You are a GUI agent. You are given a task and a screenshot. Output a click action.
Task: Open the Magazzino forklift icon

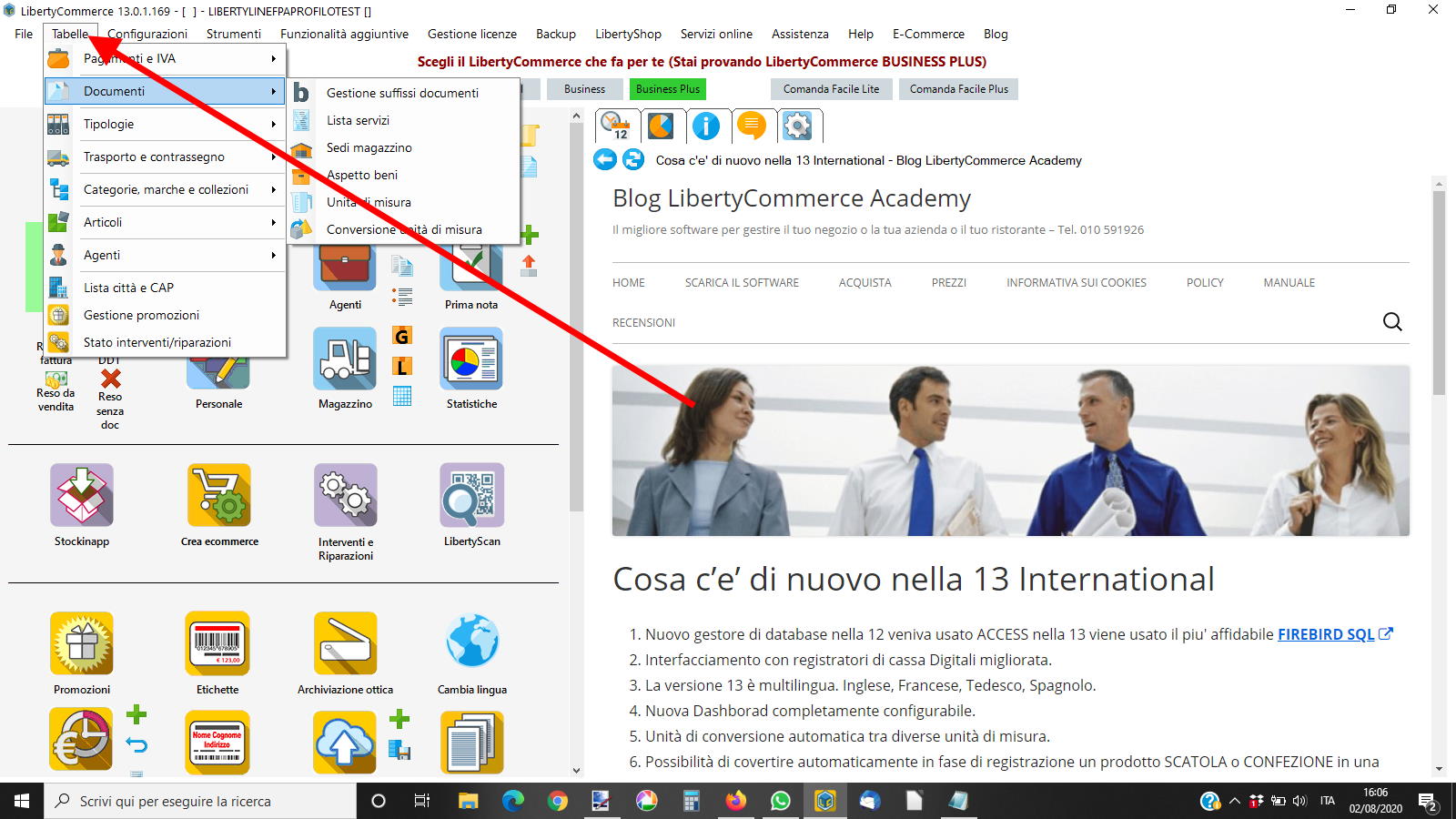coord(345,359)
